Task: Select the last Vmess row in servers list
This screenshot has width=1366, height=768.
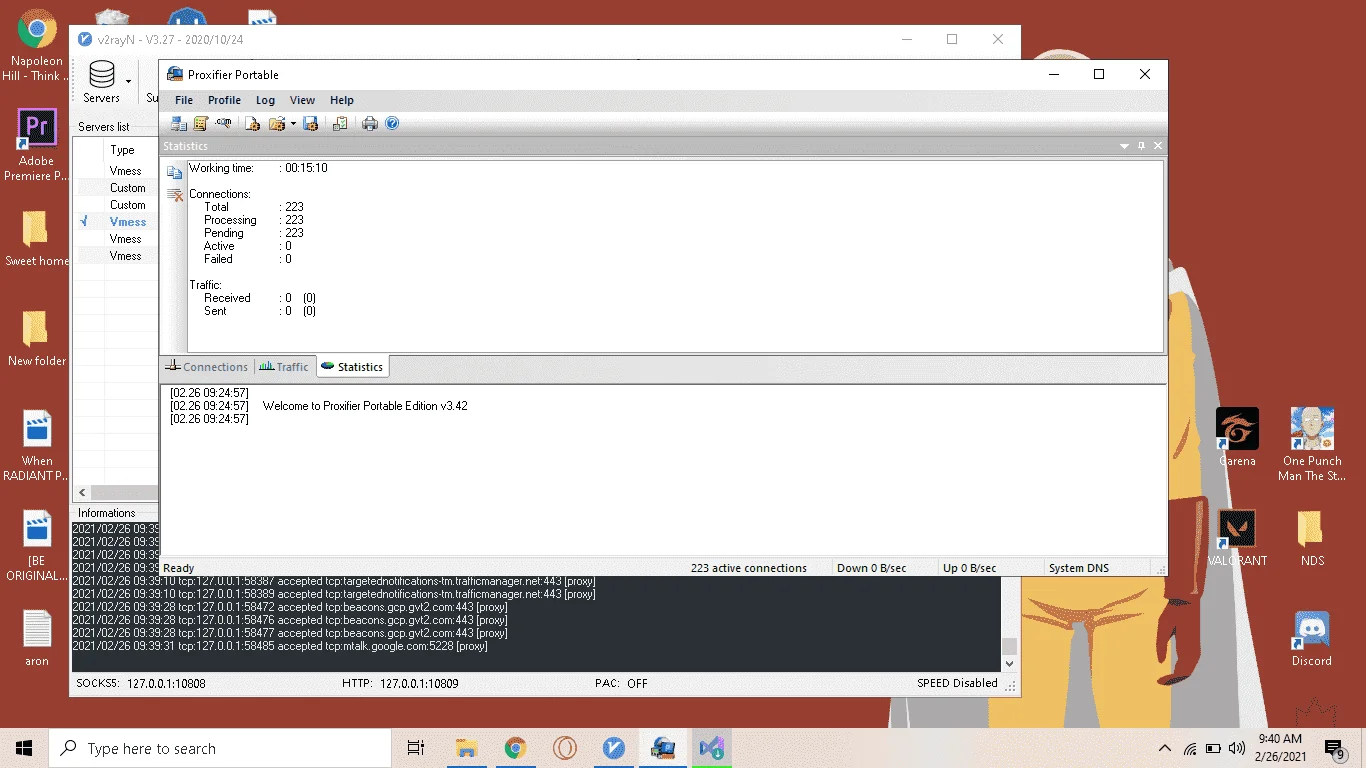Action: tap(118, 256)
